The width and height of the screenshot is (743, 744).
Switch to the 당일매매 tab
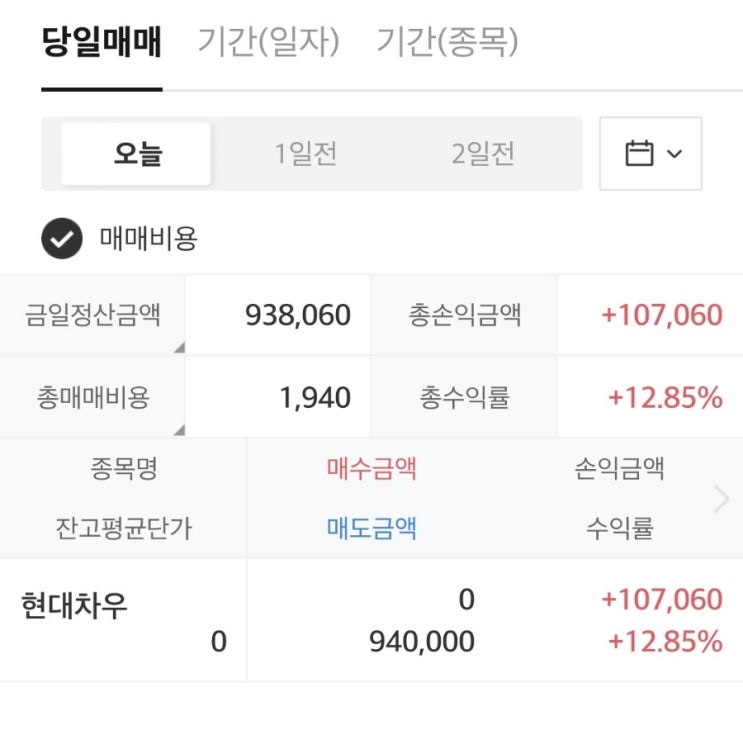(102, 43)
